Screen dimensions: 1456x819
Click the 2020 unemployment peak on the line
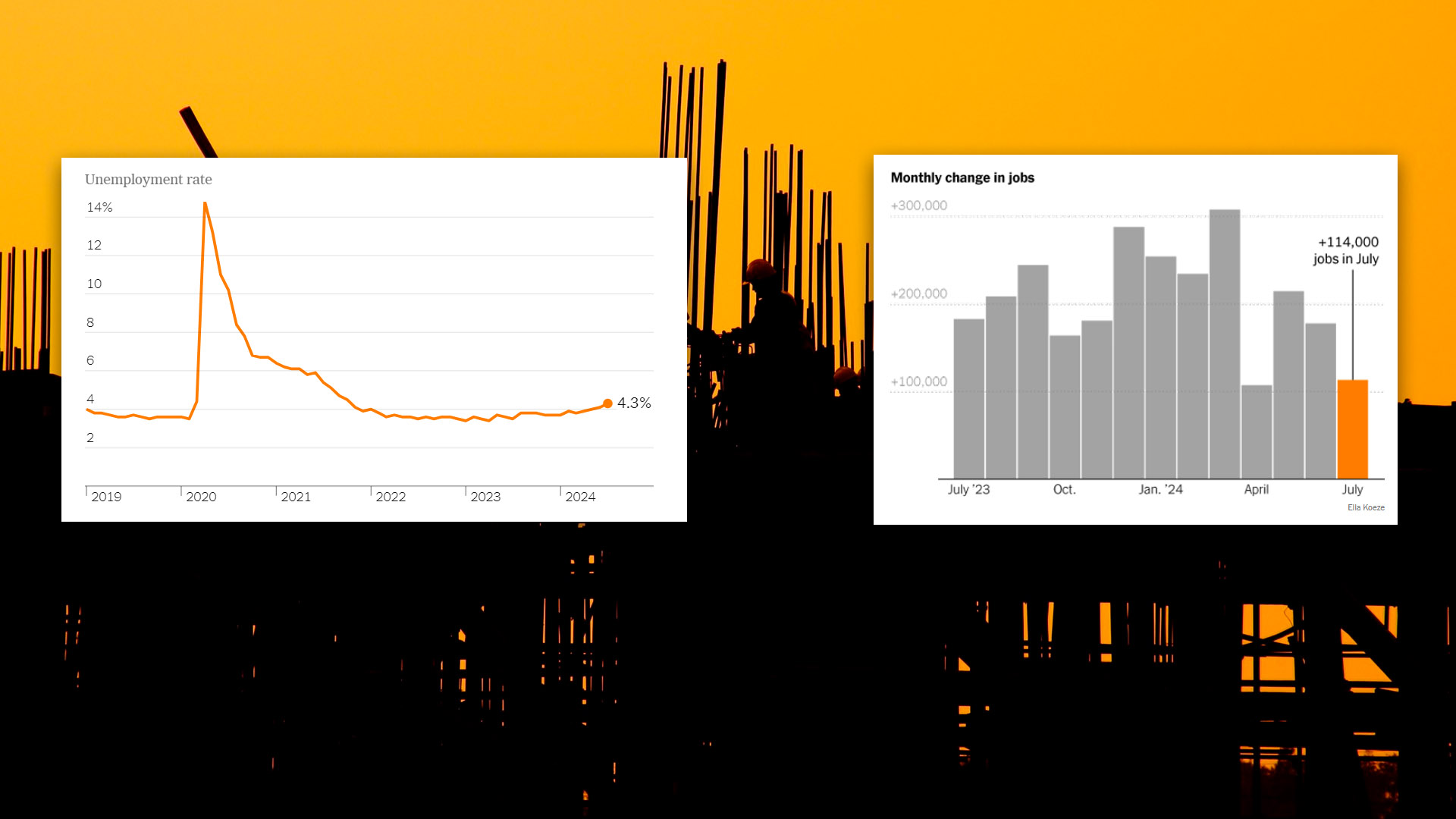click(205, 204)
